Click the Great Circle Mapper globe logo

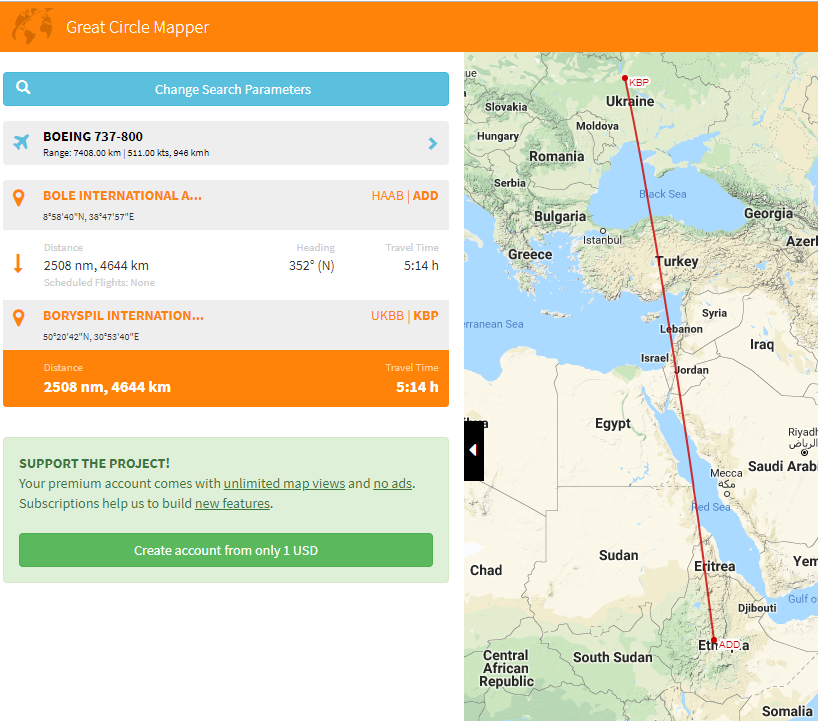click(x=32, y=27)
